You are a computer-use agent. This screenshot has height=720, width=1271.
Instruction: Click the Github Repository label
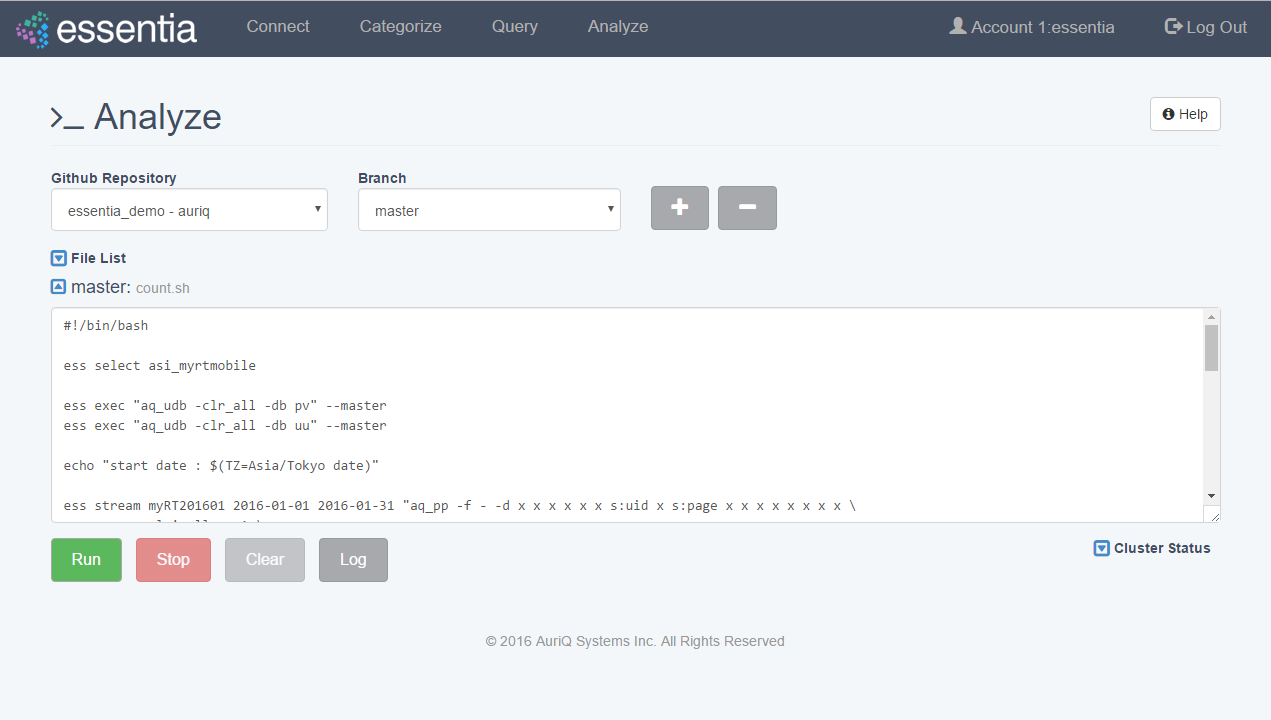pyautogui.click(x=114, y=178)
